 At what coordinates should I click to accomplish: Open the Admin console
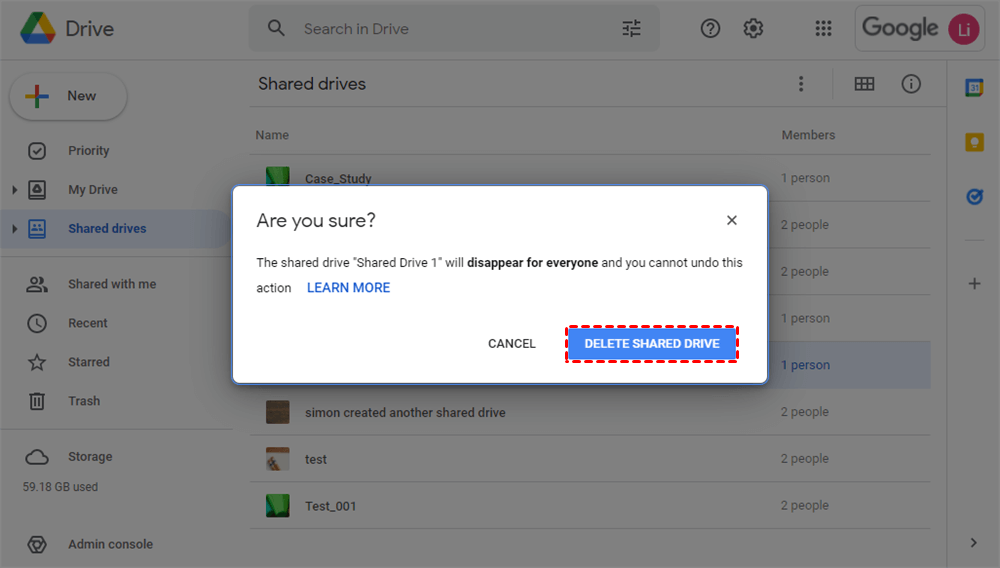pyautogui.click(x=110, y=544)
